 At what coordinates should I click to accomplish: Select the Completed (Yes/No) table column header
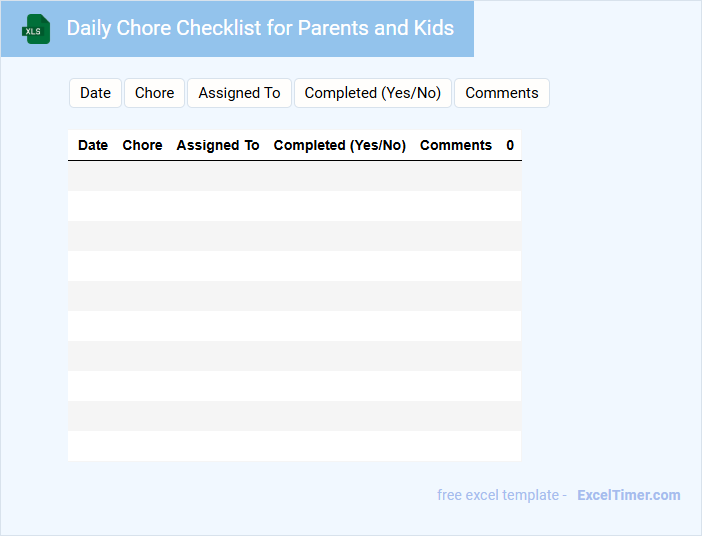[340, 145]
